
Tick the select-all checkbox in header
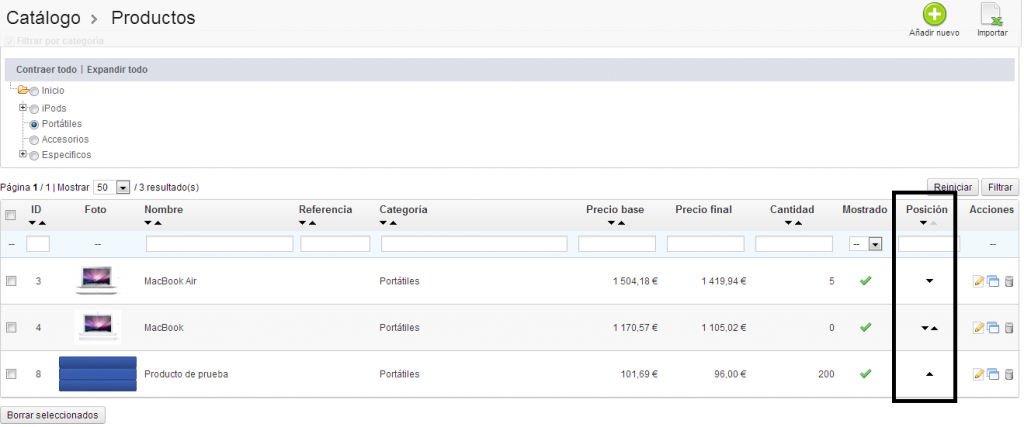coord(11,215)
